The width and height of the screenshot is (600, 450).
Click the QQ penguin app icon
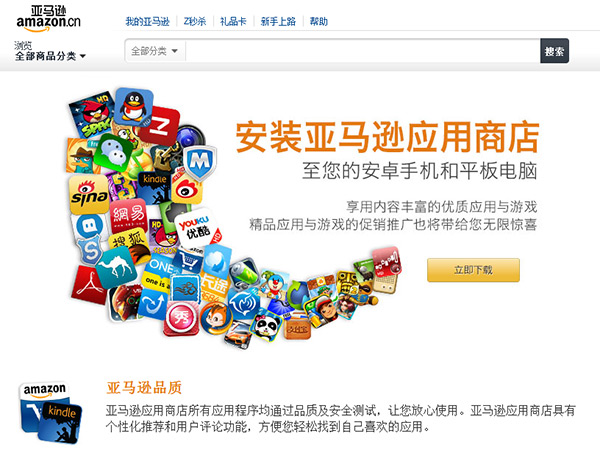pos(134,106)
